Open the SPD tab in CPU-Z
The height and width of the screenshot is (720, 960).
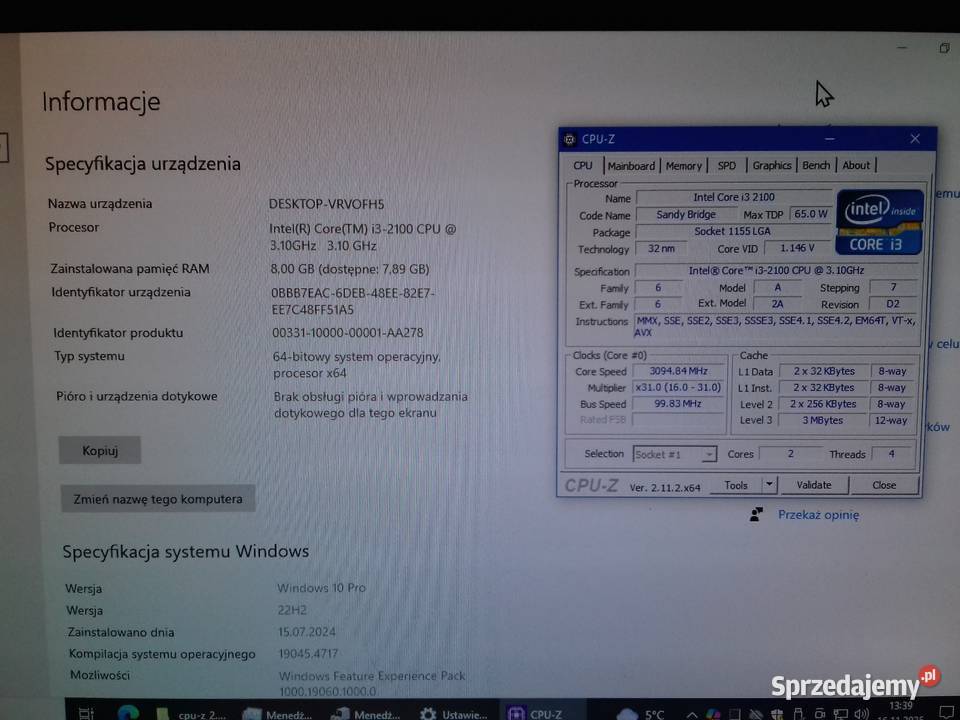click(x=726, y=165)
